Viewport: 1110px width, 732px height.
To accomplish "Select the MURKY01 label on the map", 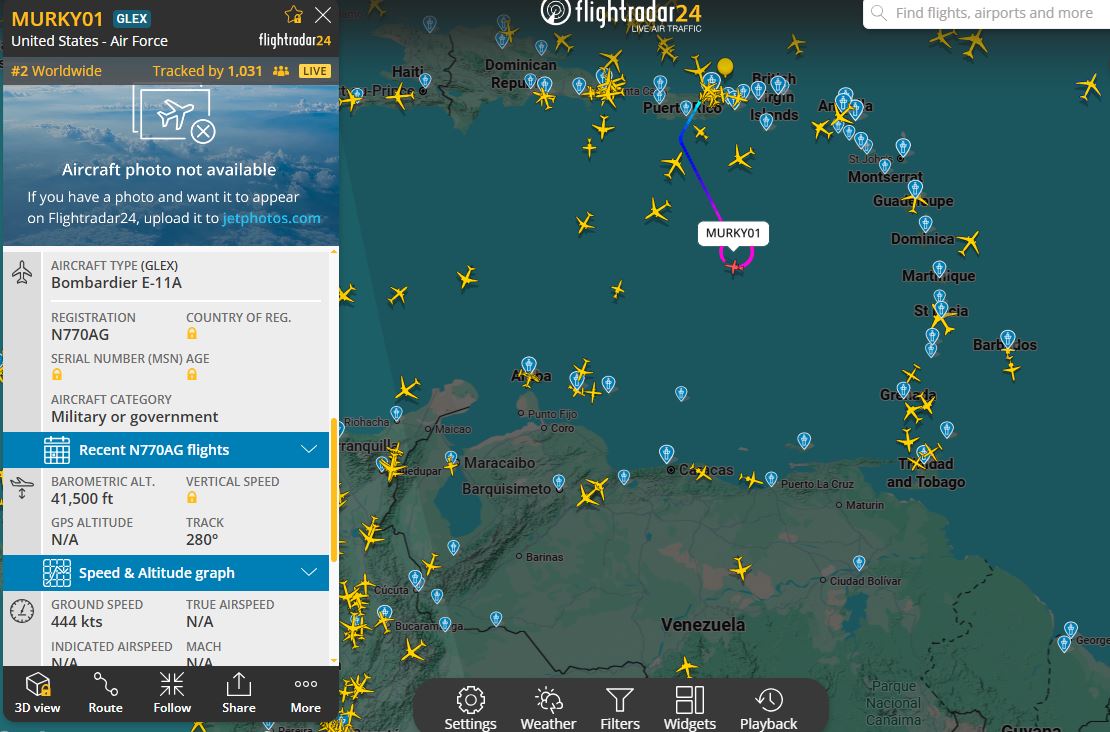I will click(733, 233).
